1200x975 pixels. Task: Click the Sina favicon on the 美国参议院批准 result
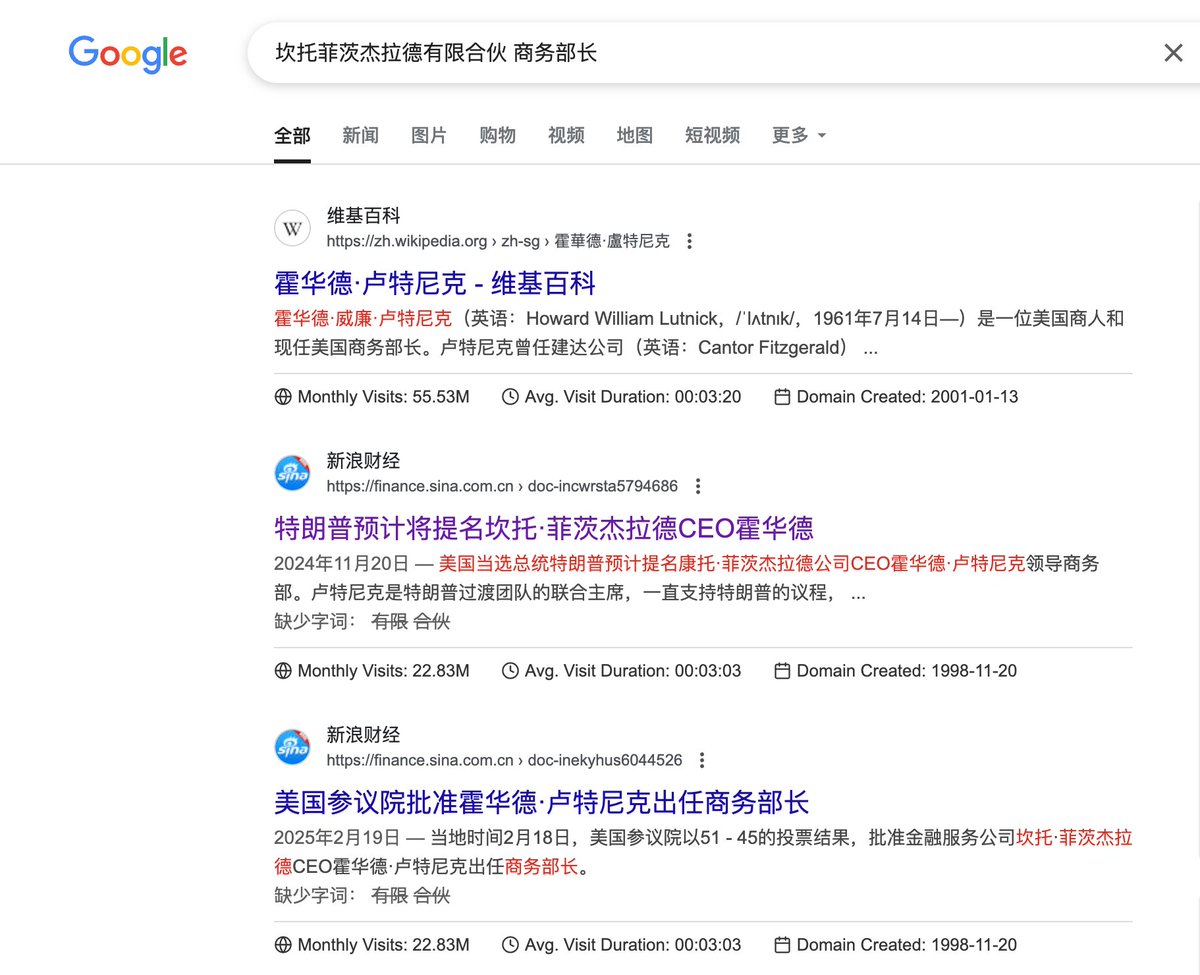pos(293,747)
